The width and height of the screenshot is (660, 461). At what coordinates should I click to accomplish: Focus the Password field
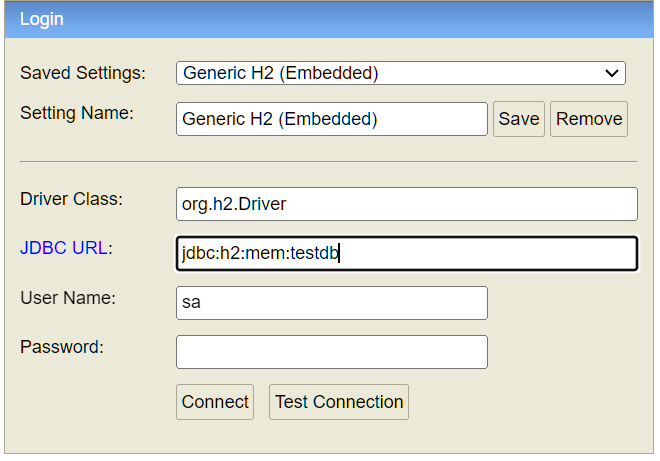[332, 352]
